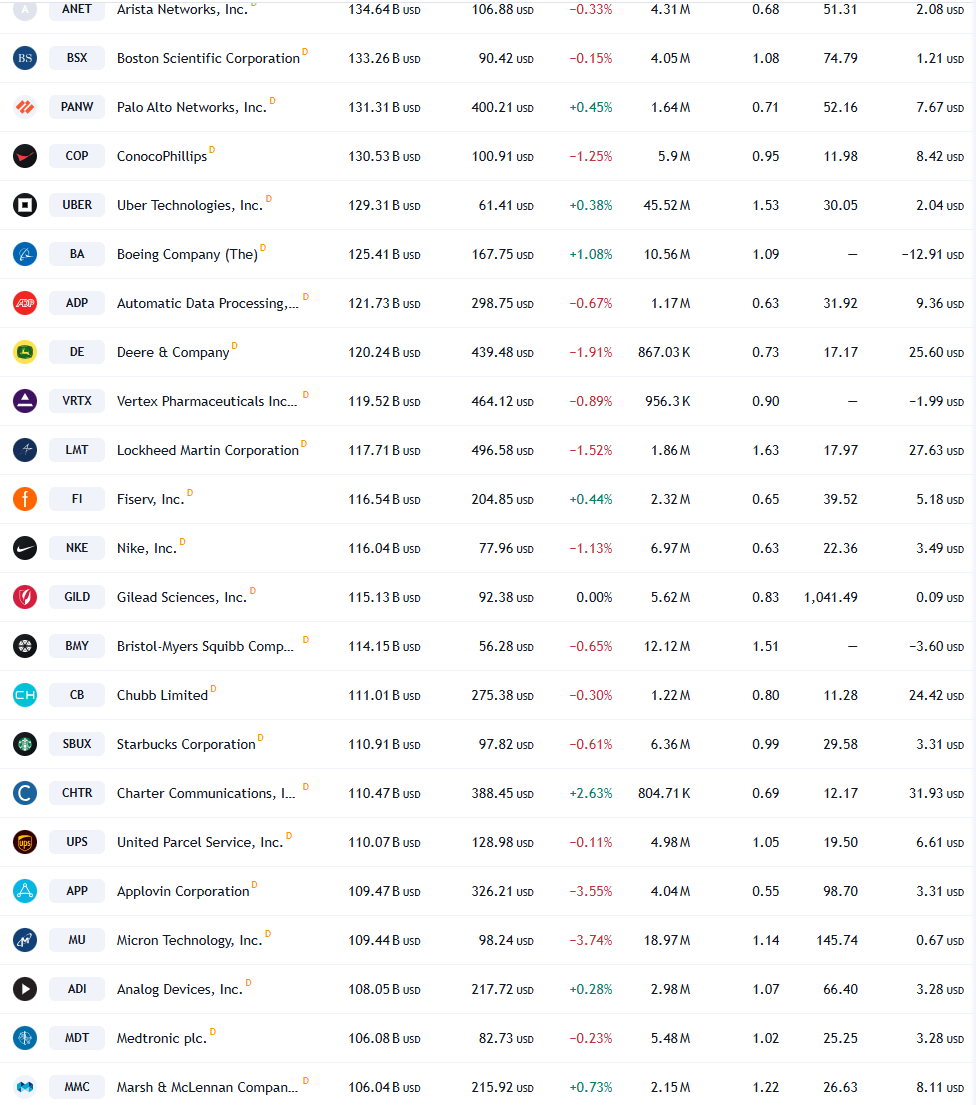Select the COP ticker badge
The image size is (976, 1105).
77,156
